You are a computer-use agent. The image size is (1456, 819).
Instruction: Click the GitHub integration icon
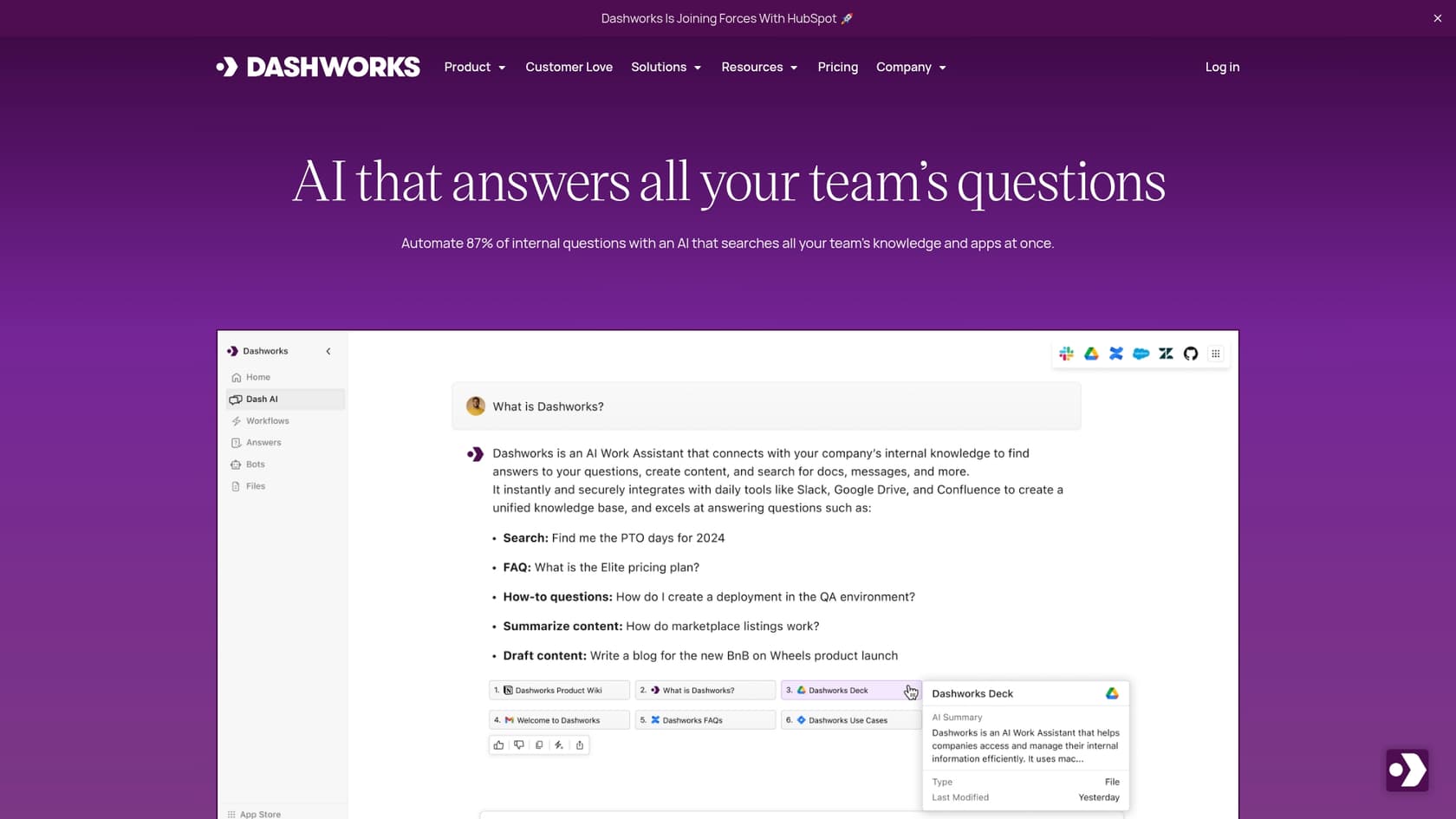(x=1191, y=354)
